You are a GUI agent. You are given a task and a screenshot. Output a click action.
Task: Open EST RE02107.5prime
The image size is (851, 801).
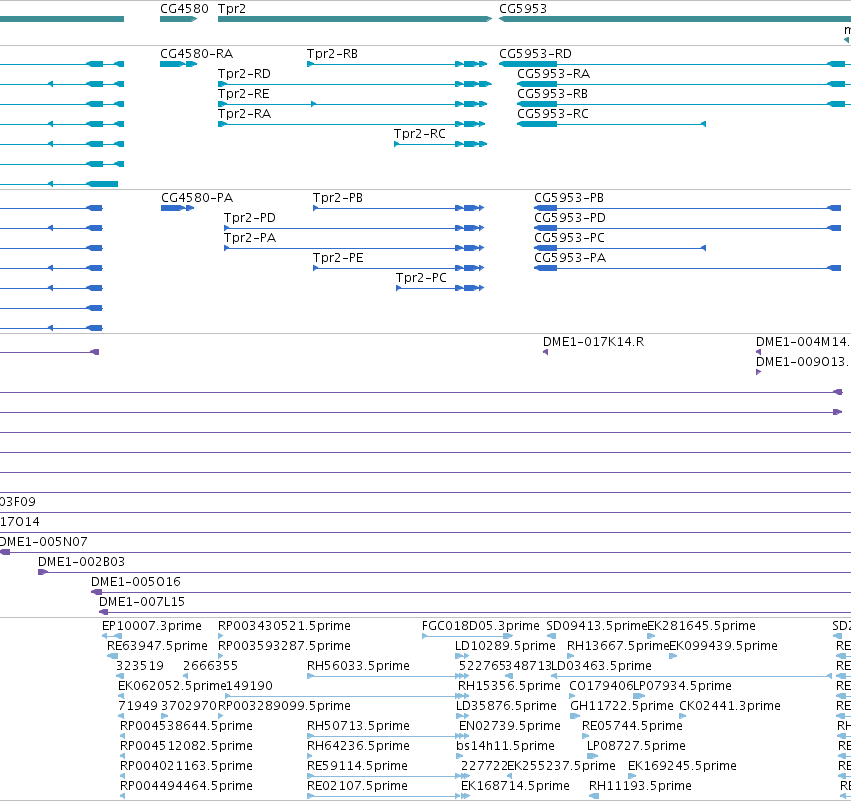tap(357, 787)
